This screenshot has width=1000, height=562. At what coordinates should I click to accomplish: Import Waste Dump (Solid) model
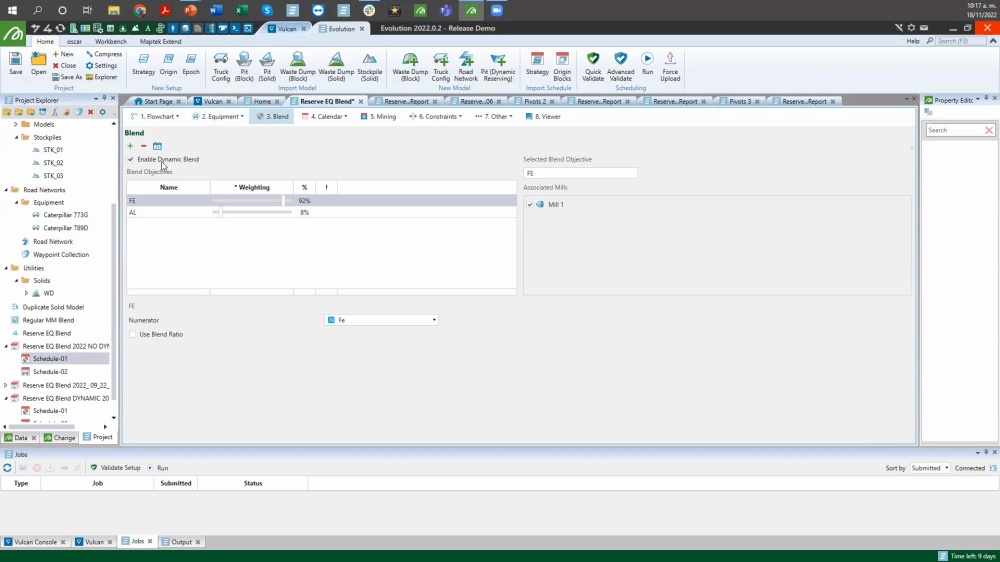click(336, 67)
